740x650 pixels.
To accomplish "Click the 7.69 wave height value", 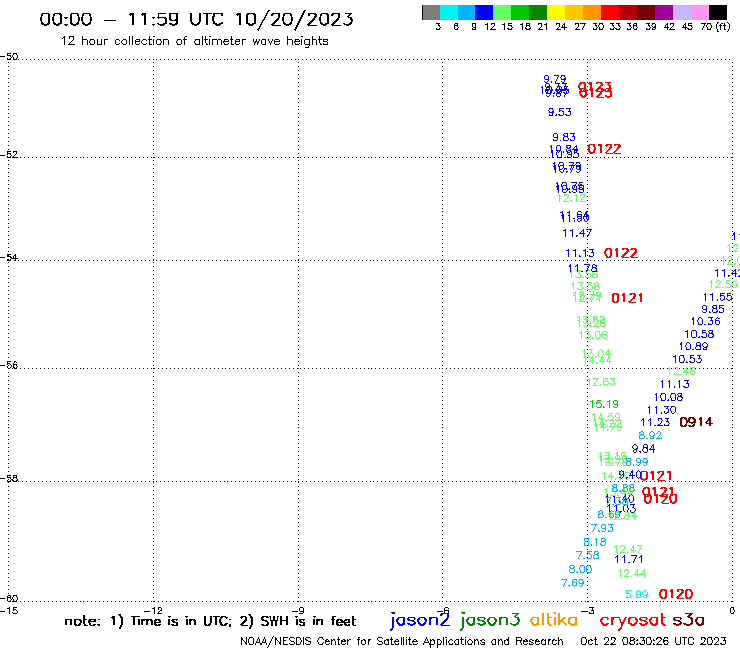I will click(572, 583).
